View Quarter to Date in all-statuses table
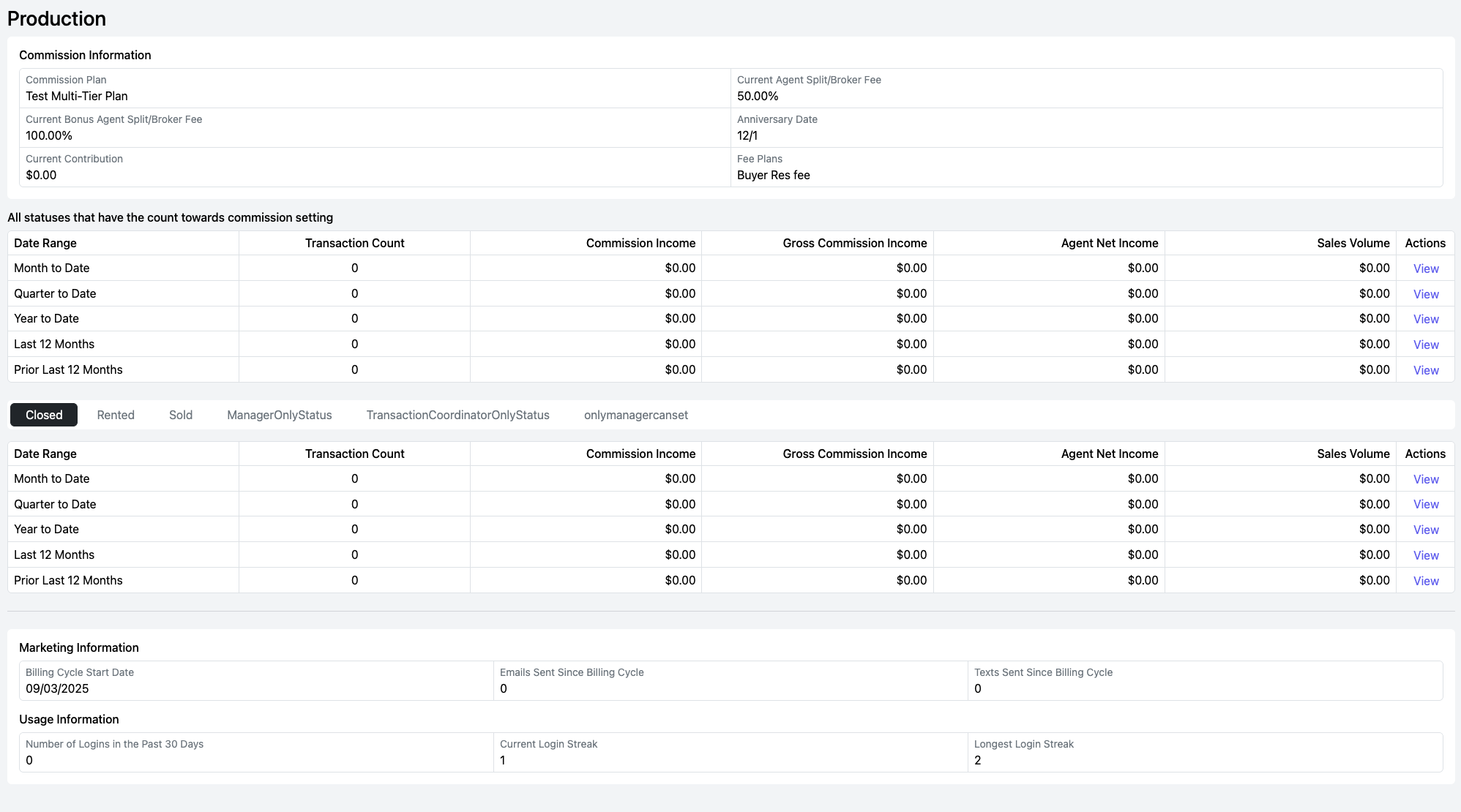1461x812 pixels. pyautogui.click(x=1425, y=294)
